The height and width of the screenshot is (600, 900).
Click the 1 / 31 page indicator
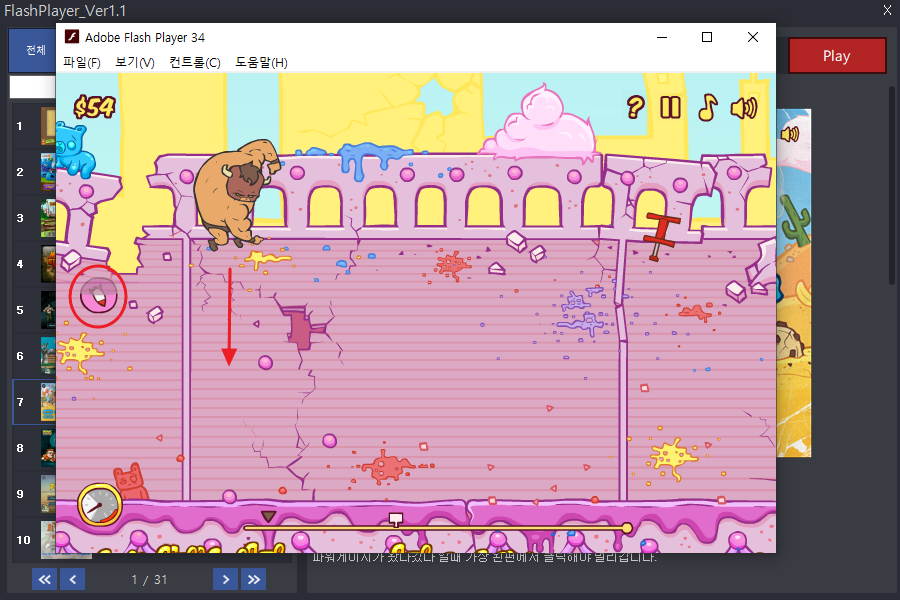(x=149, y=580)
